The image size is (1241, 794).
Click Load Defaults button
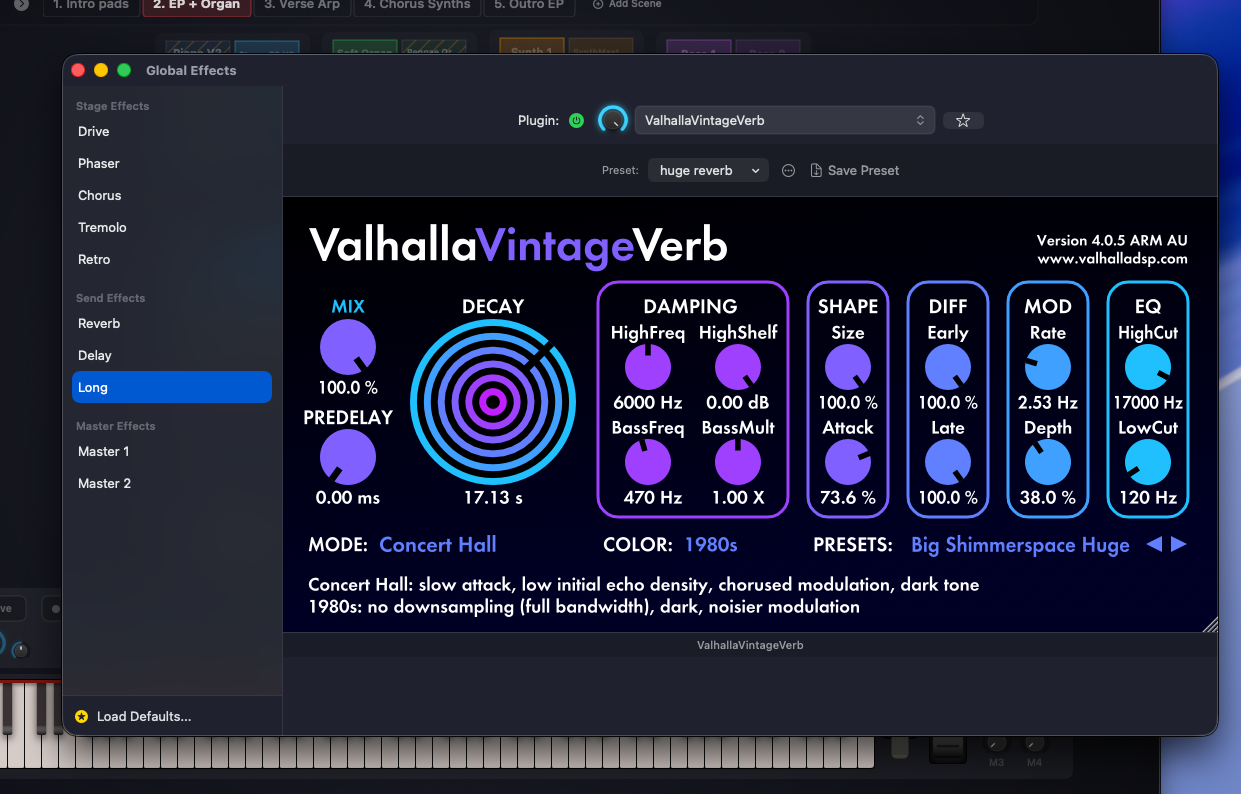pyautogui.click(x=133, y=716)
